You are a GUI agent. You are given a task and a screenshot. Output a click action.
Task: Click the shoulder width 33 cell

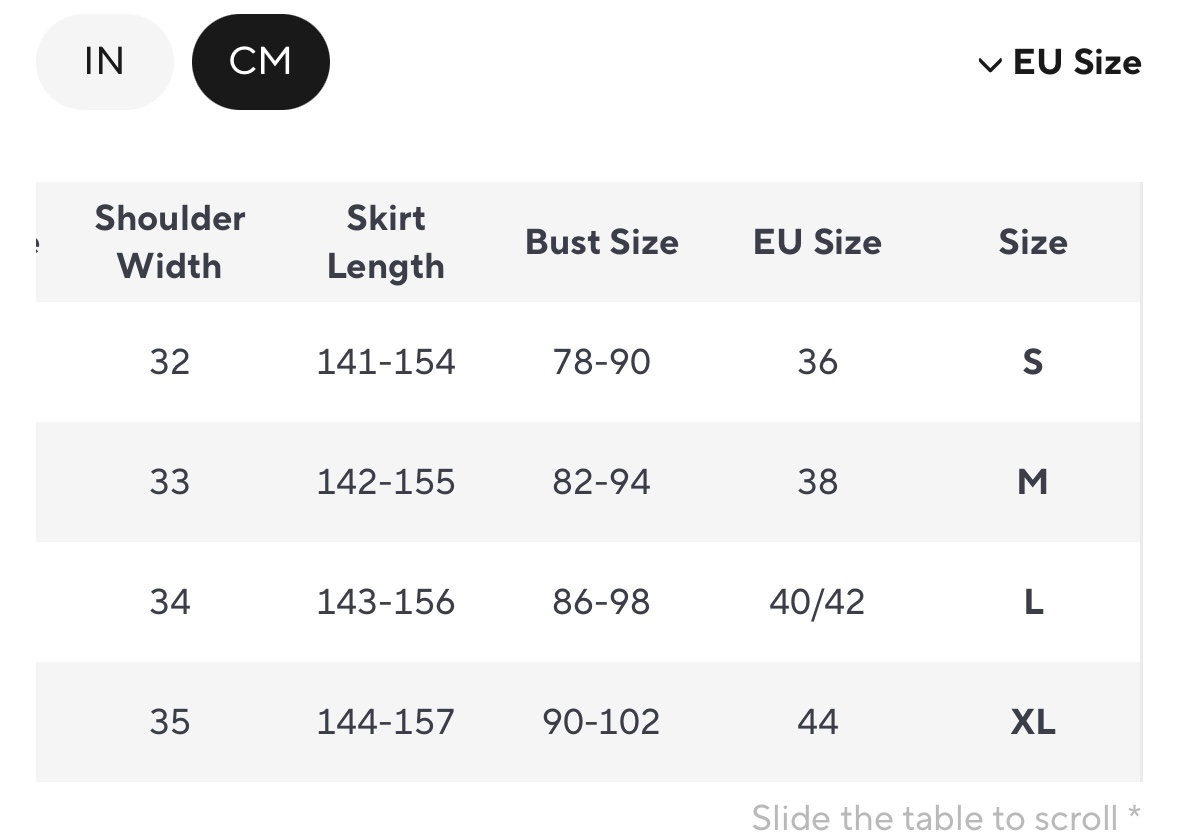(169, 482)
